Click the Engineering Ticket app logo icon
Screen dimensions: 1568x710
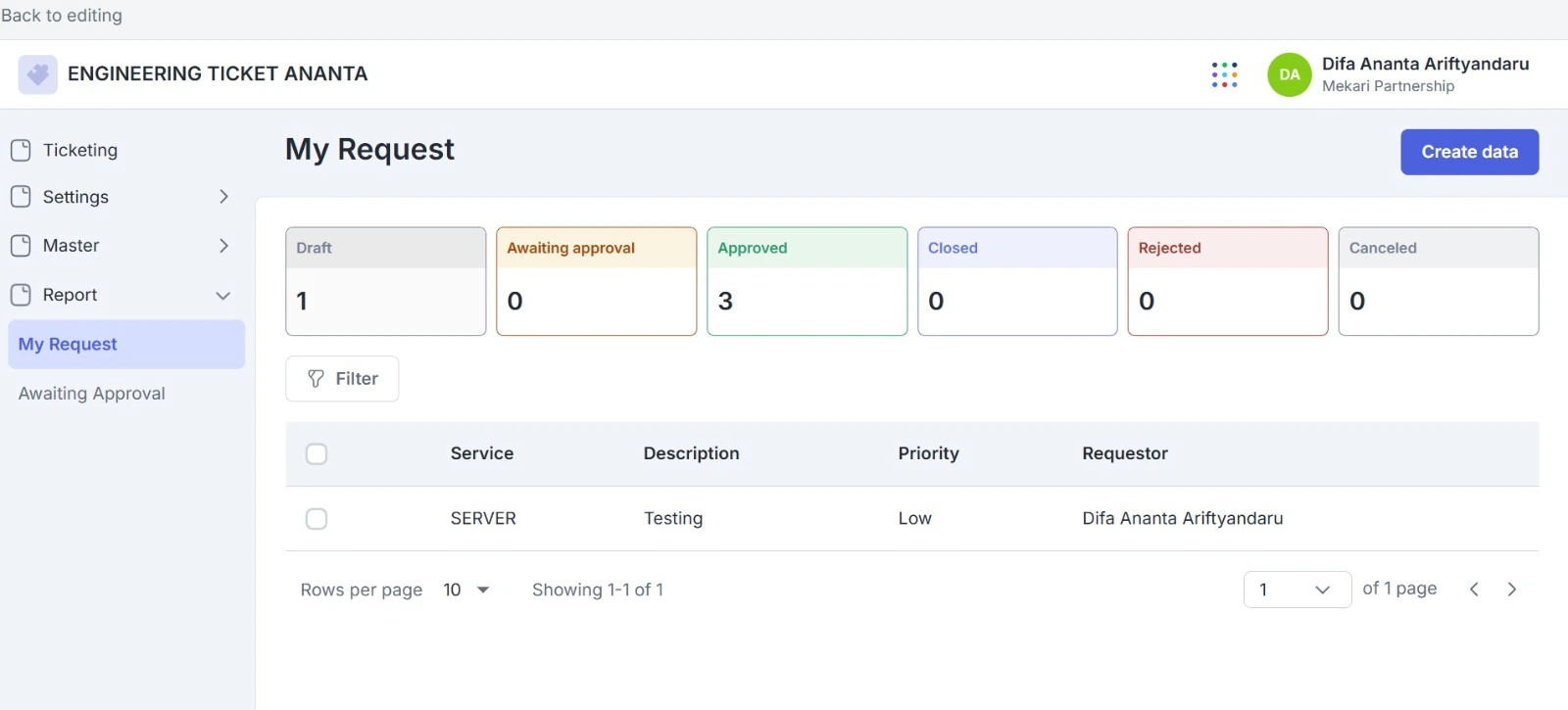point(37,74)
